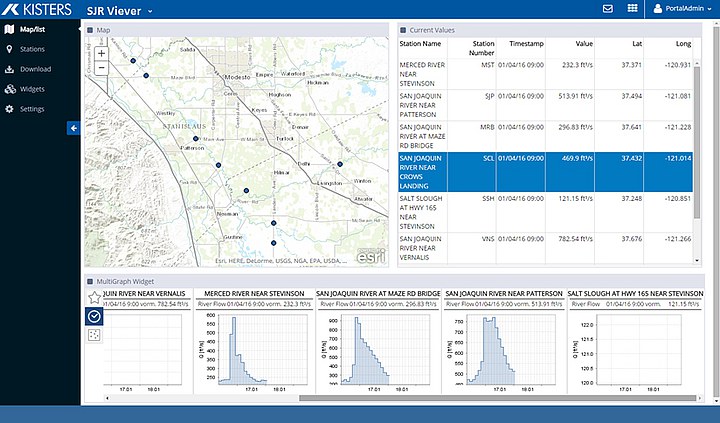Screen dimensions: 720x423
Task: Collapse the sidebar with the arrow button
Action: coord(73,128)
